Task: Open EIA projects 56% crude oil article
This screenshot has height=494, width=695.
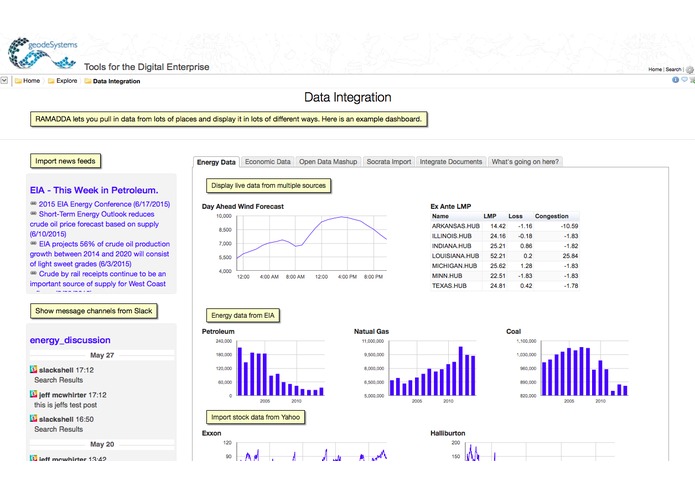Action: point(100,254)
